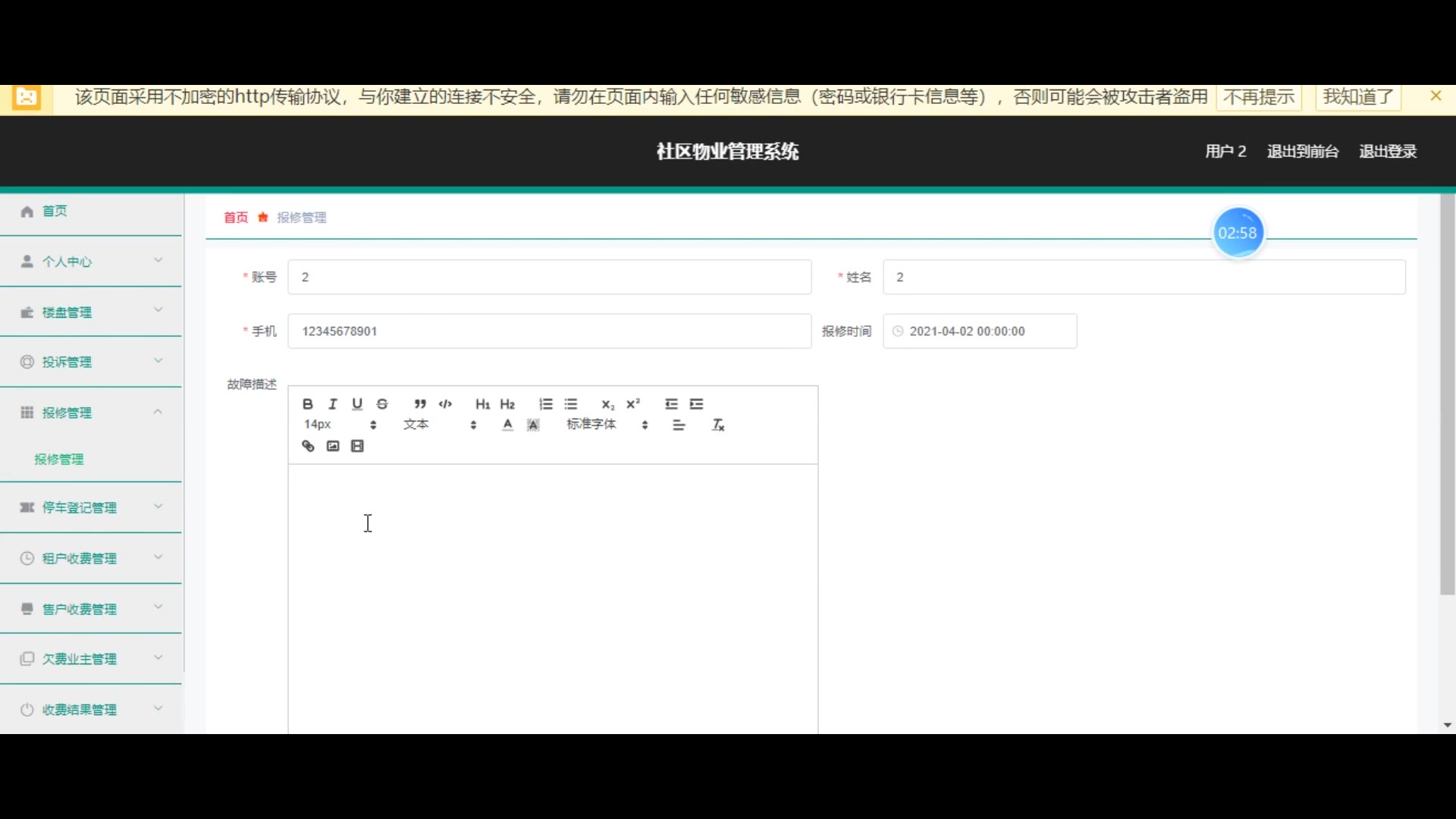
Task: Click the 我知道了 button in warning bar
Action: coord(1357,97)
